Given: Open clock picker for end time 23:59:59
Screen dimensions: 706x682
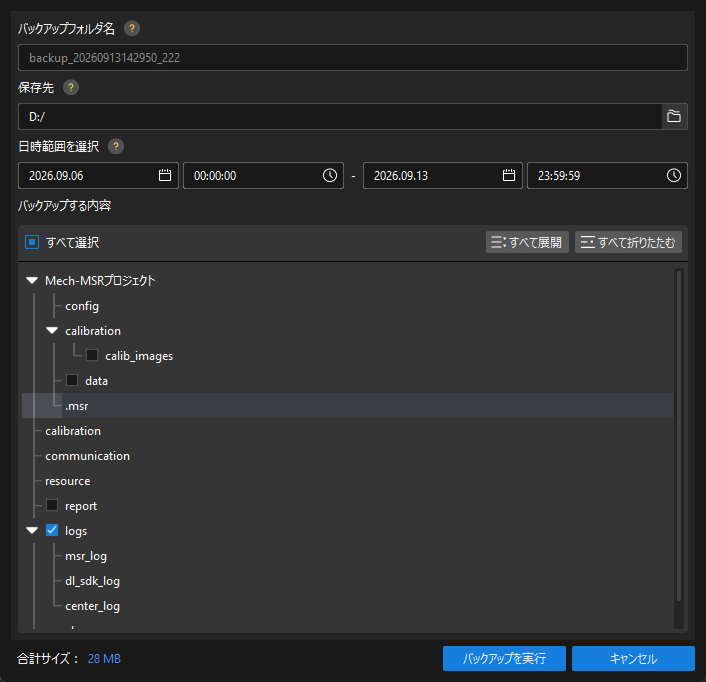Looking at the screenshot, I should (674, 175).
